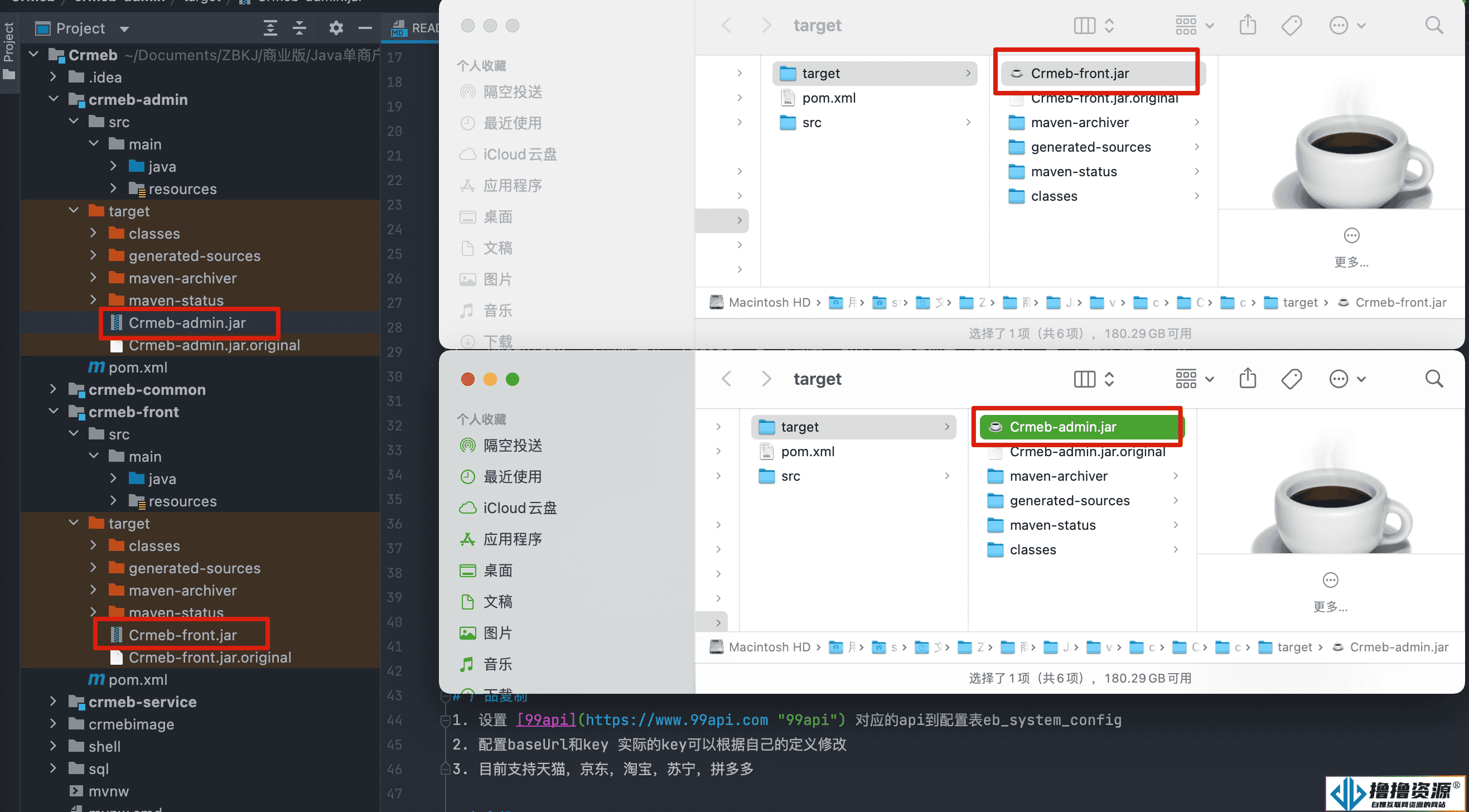Screen dimensions: 1469x812
Task: Open Recents in bottom Finder sidebar
Action: click(x=501, y=477)
